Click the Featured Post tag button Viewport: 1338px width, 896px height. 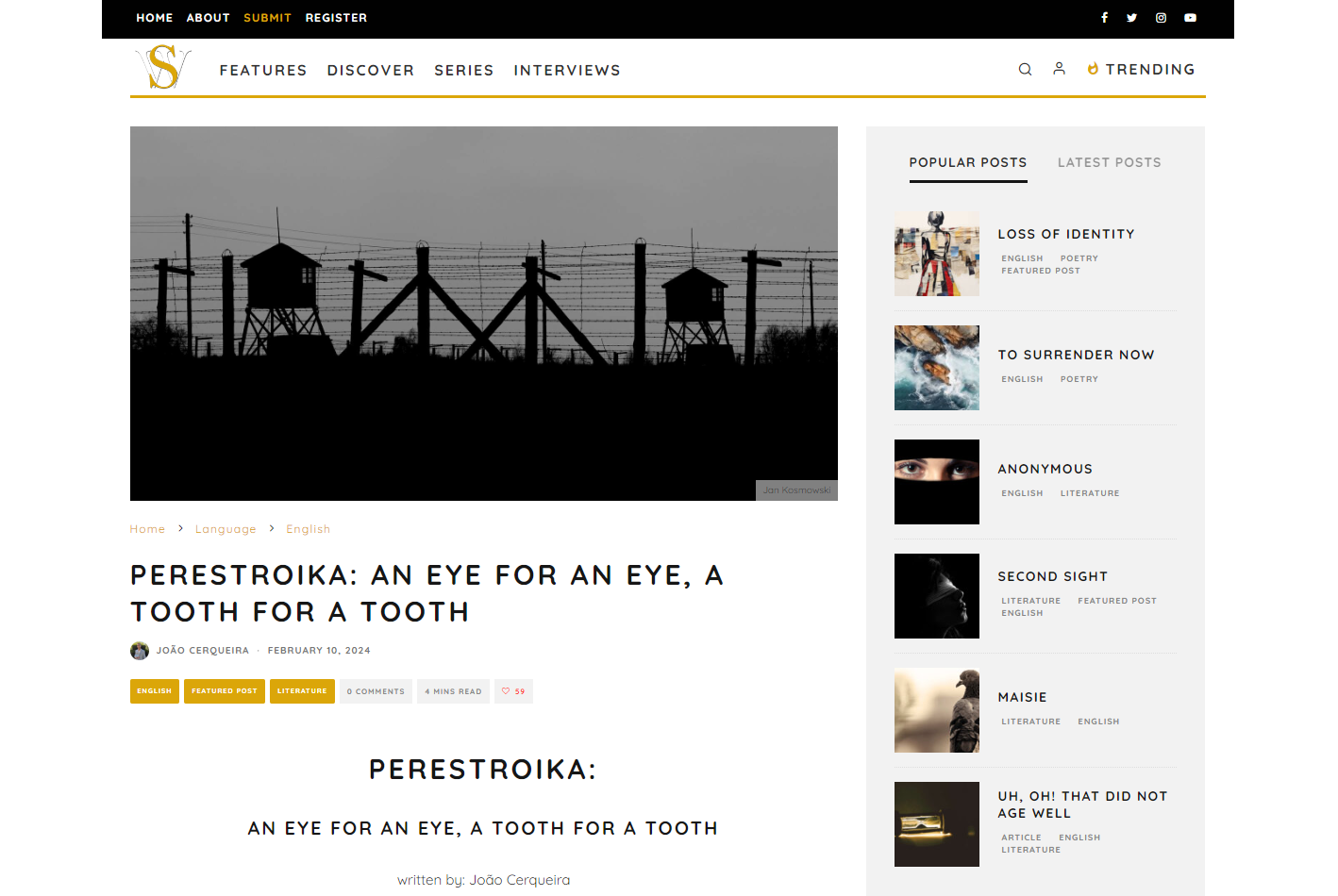pyautogui.click(x=225, y=691)
